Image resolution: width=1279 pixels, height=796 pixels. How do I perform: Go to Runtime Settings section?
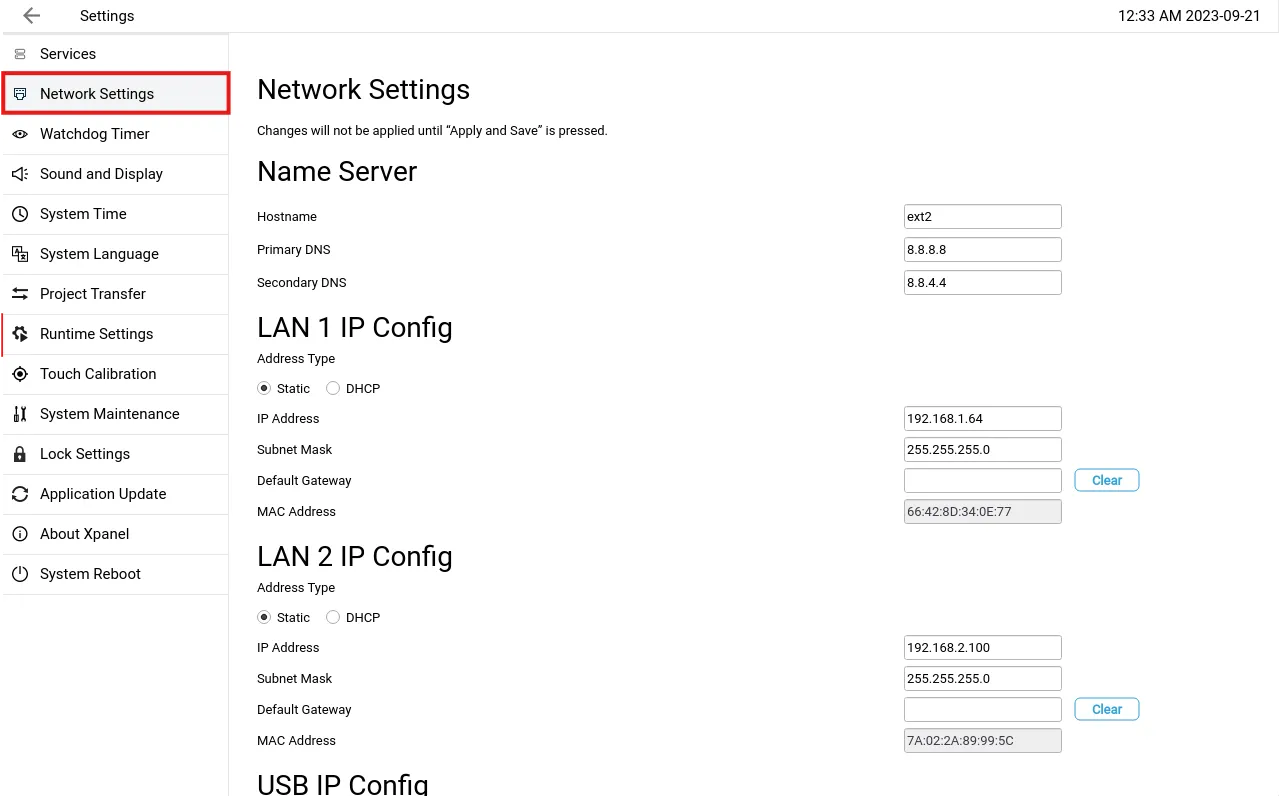pos(96,334)
